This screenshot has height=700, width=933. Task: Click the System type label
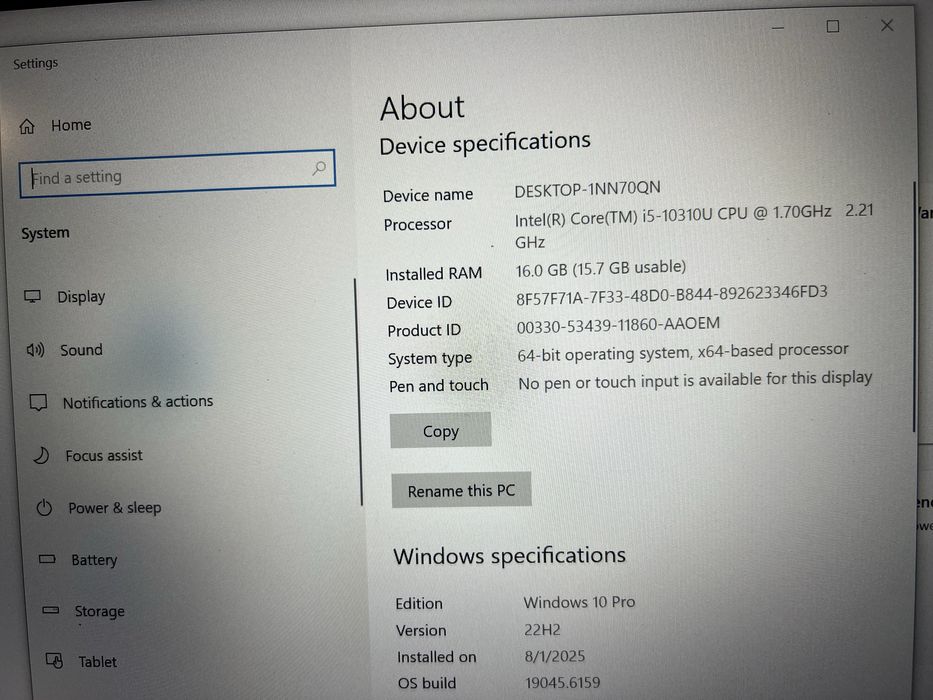pyautogui.click(x=430, y=358)
